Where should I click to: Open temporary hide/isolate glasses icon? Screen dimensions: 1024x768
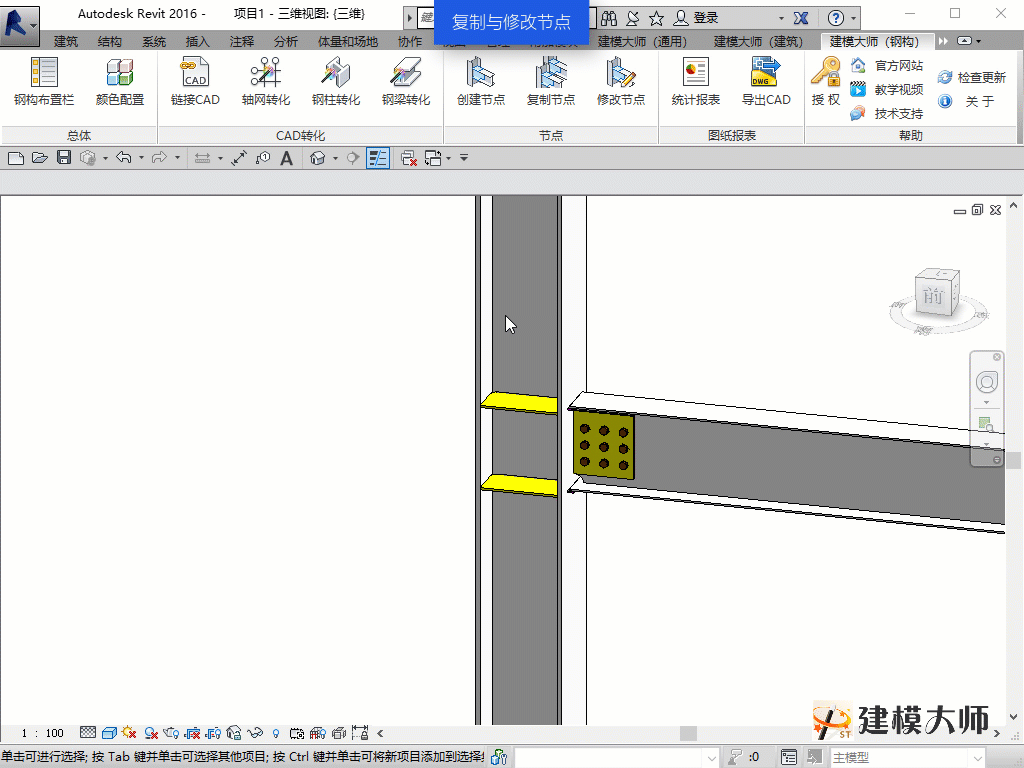coord(255,733)
